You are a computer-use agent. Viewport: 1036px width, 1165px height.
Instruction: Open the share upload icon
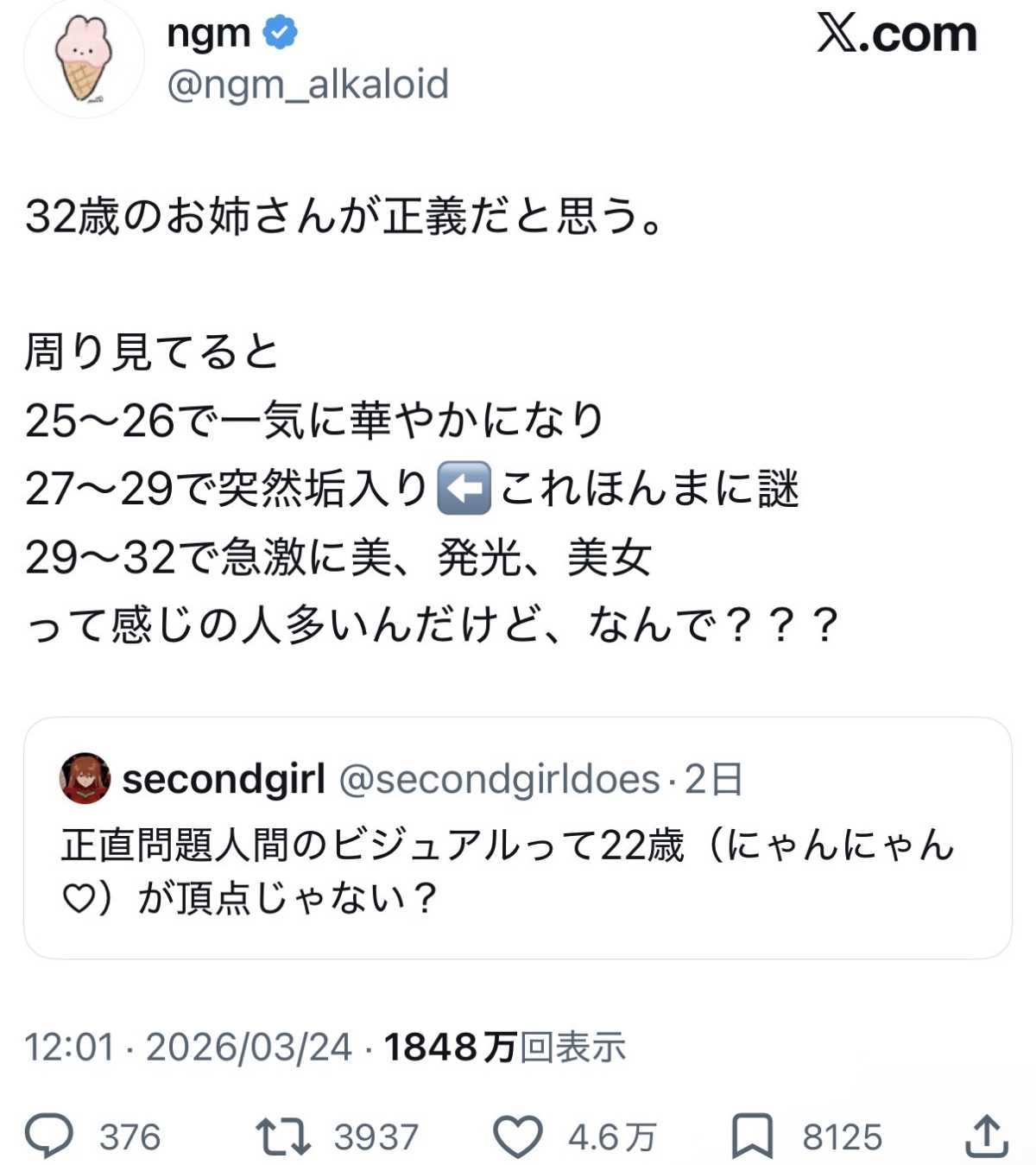click(987, 1137)
